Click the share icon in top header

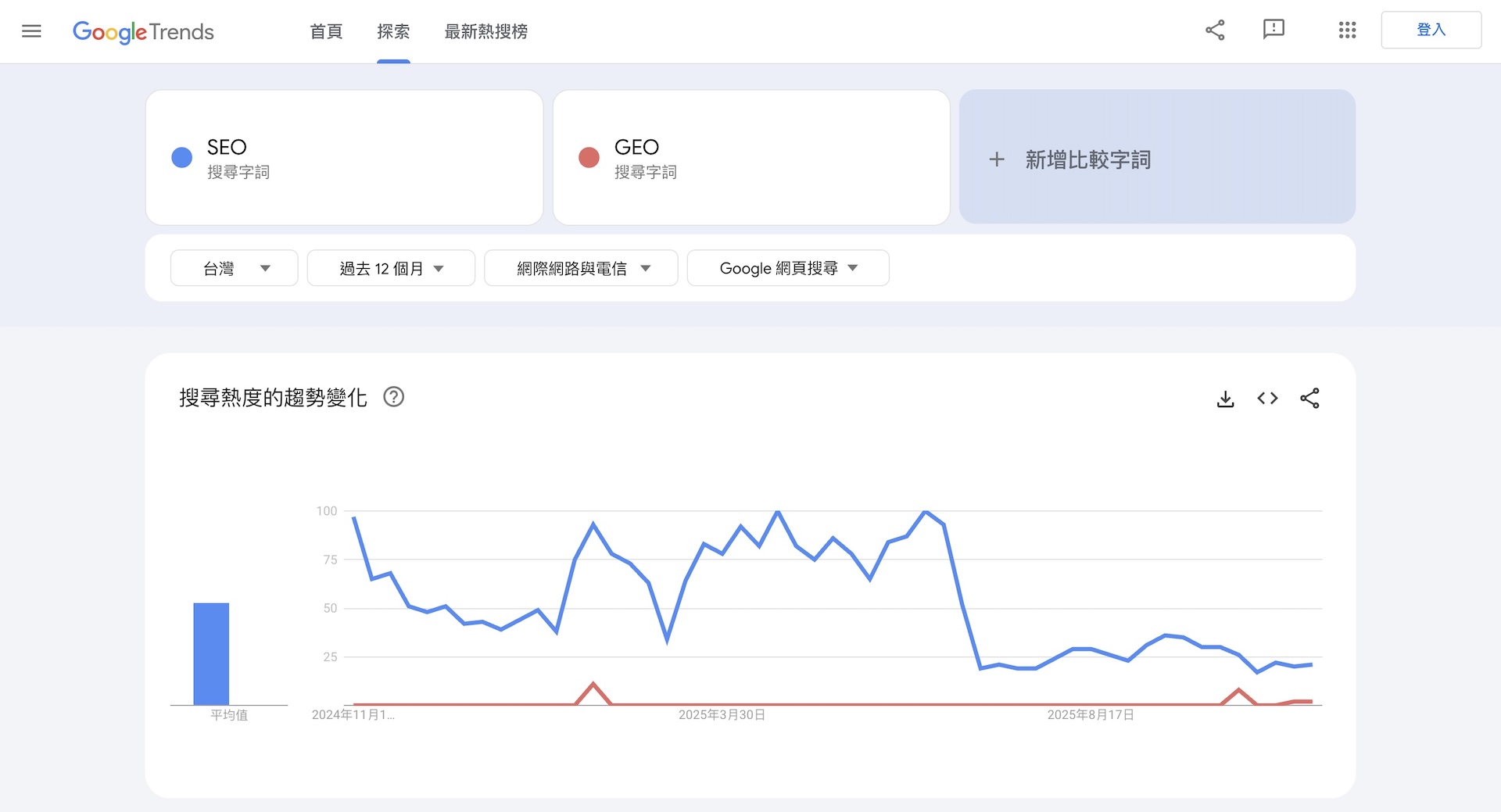(x=1215, y=30)
